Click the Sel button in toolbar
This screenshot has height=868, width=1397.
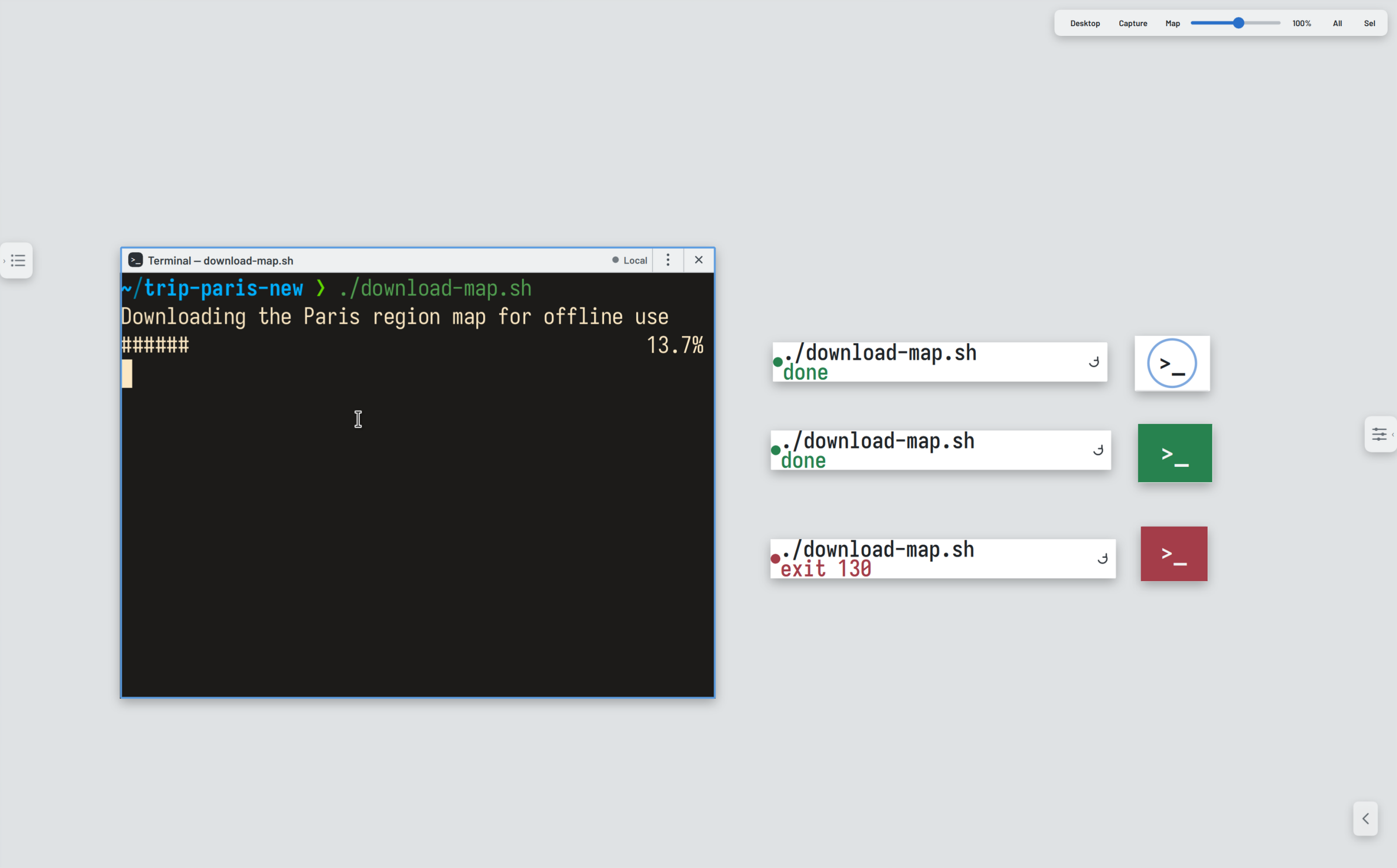(x=1369, y=23)
